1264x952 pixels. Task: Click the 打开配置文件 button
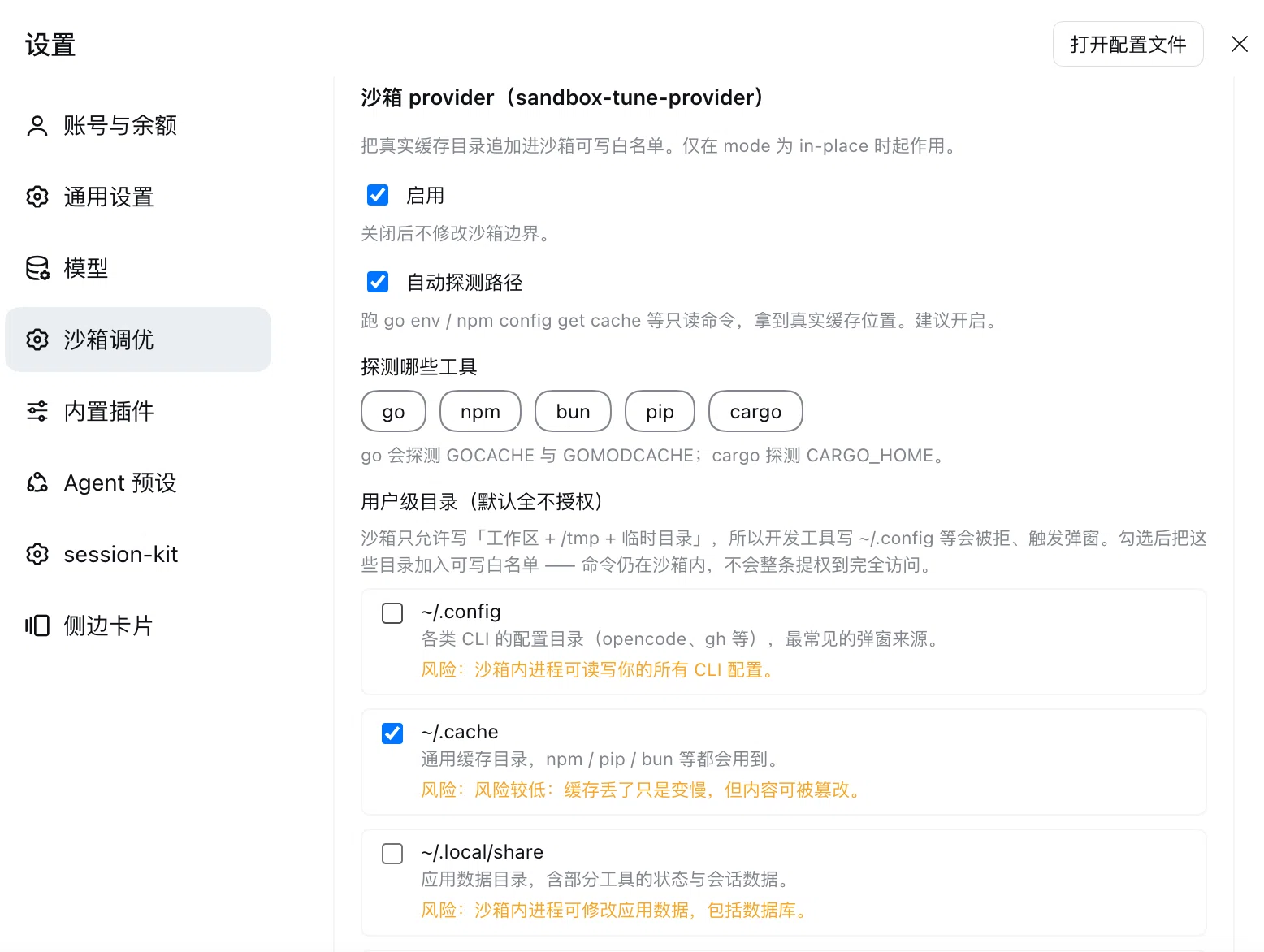[x=1128, y=44]
